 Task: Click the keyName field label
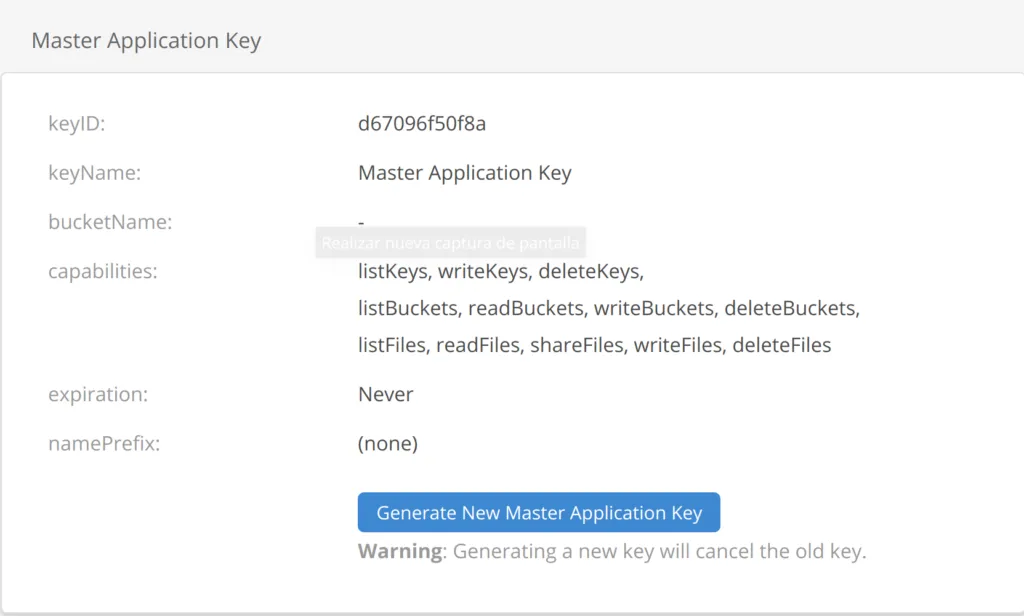(94, 173)
